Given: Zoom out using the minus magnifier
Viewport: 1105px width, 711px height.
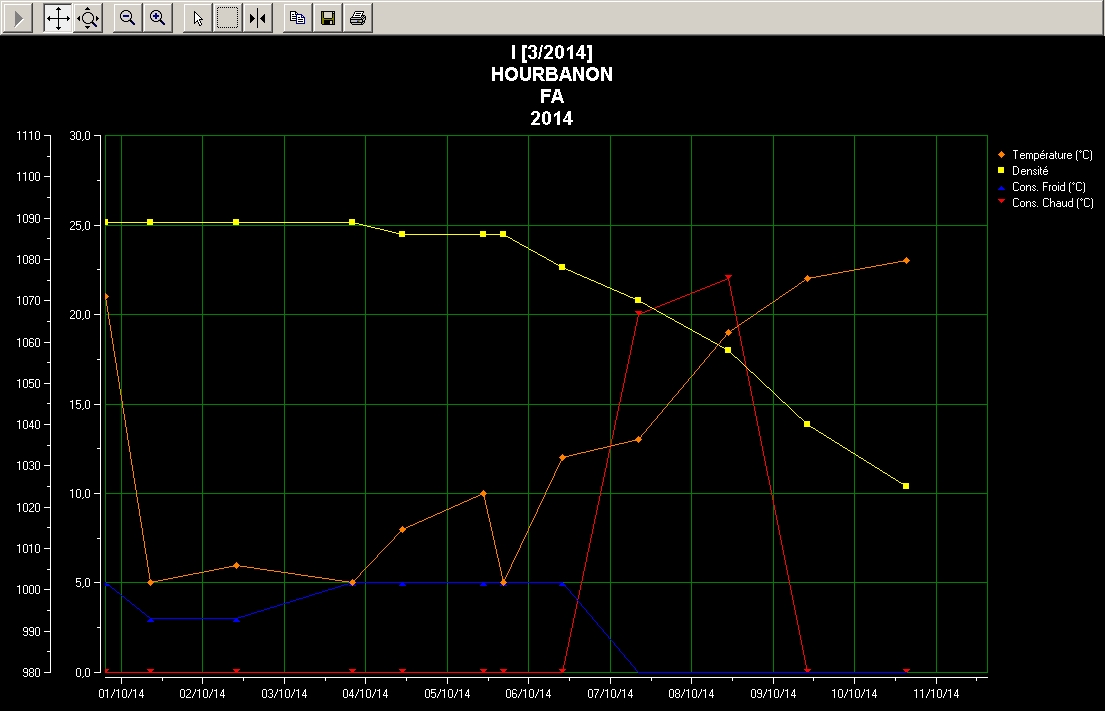Looking at the screenshot, I should coord(127,18).
